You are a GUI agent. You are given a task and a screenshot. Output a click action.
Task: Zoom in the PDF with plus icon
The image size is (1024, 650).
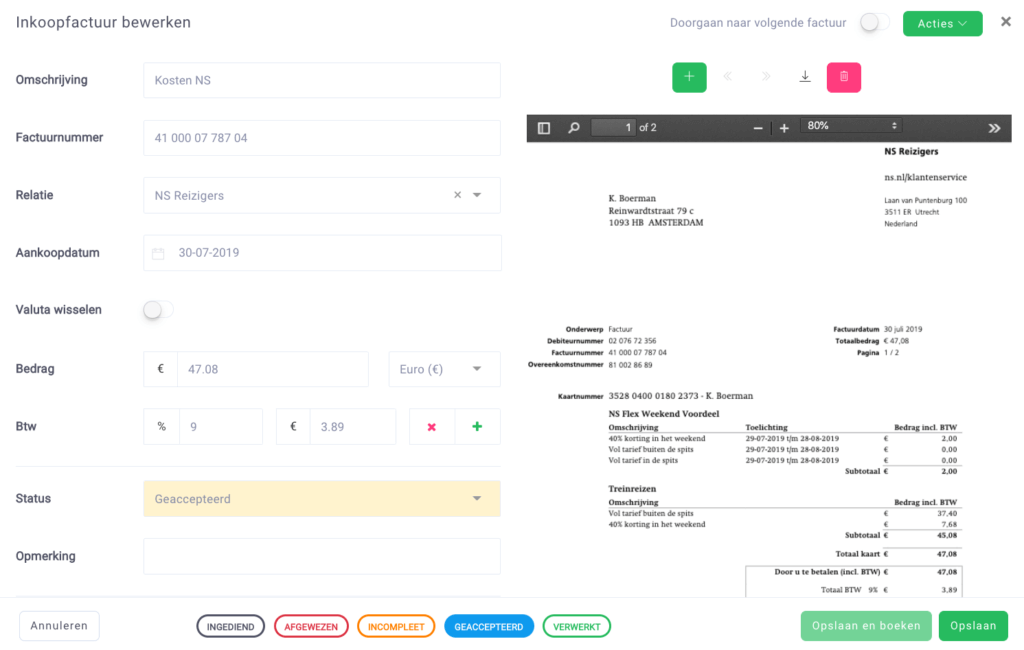784,128
